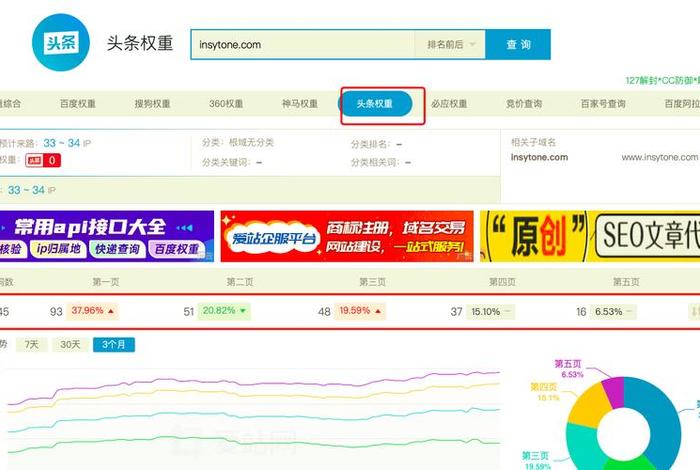This screenshot has width=700, height=470.
Task: Open the 原创 SEO文章 yellow banner ad
Action: coord(590,236)
